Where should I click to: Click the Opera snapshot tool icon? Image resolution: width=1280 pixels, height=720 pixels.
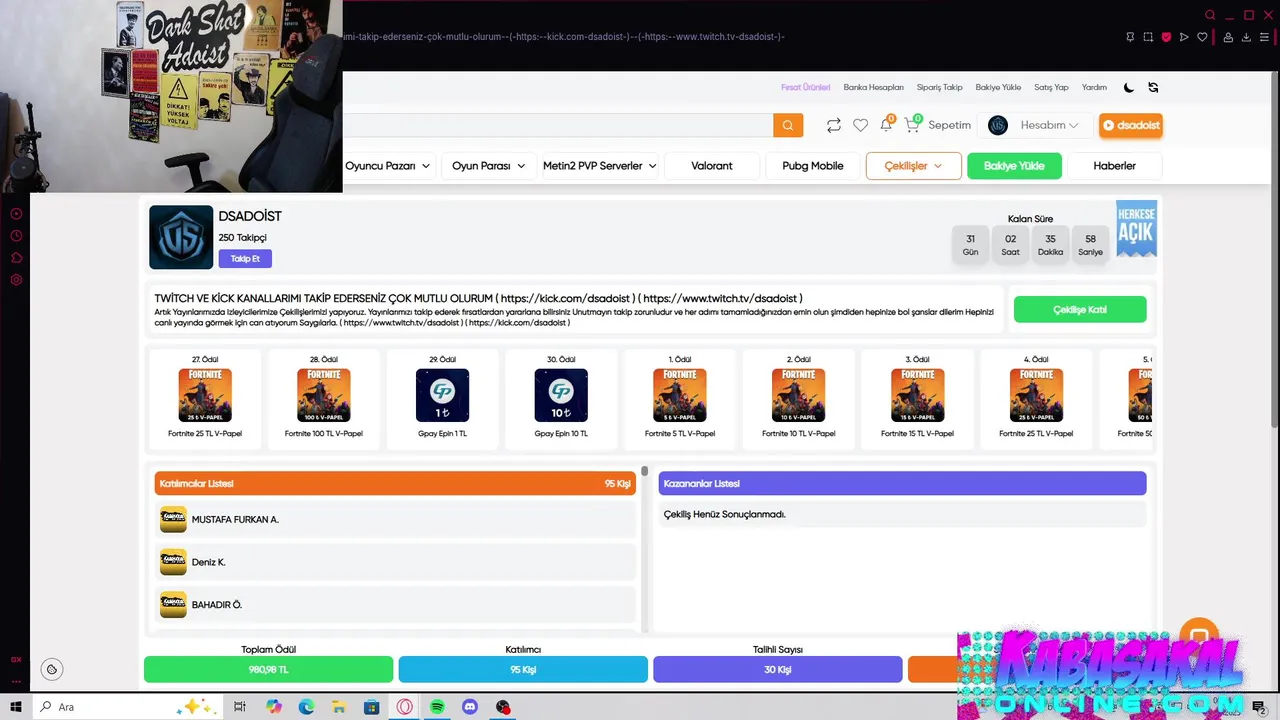pyautogui.click(x=1148, y=37)
